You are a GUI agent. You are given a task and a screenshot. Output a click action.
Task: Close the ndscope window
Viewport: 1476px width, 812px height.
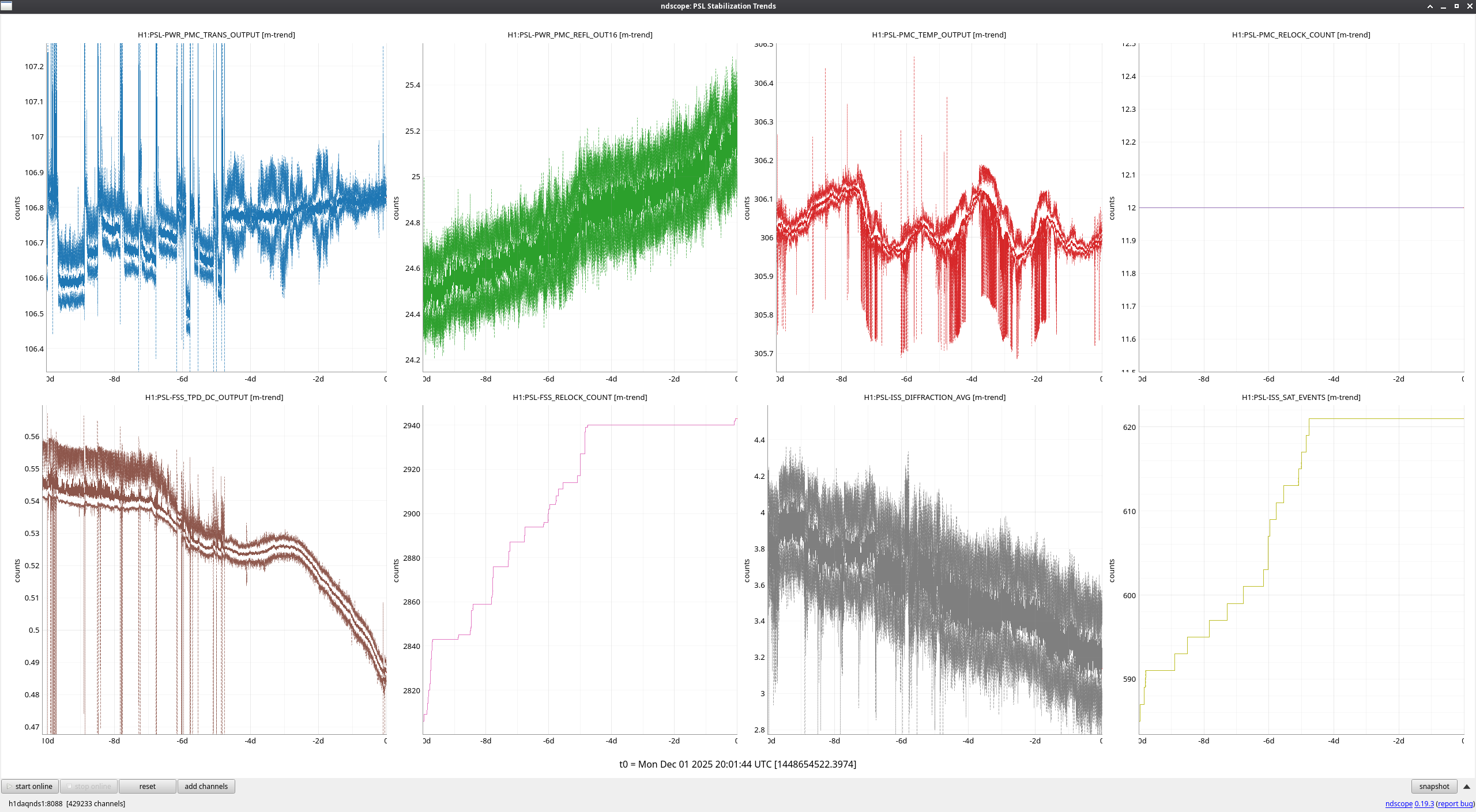tap(1469, 6)
